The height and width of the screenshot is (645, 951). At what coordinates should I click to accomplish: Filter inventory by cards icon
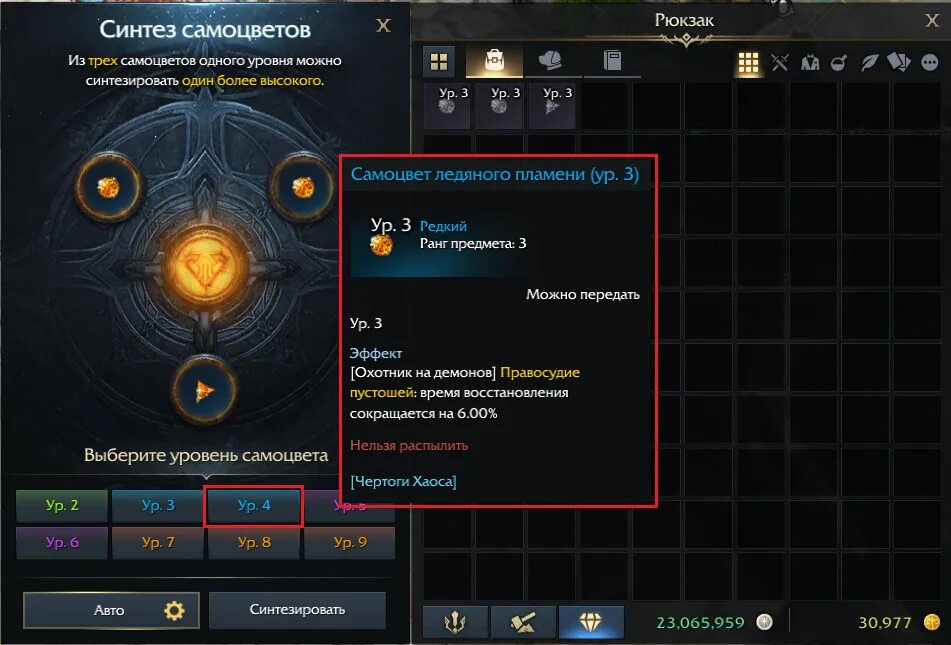coord(899,62)
